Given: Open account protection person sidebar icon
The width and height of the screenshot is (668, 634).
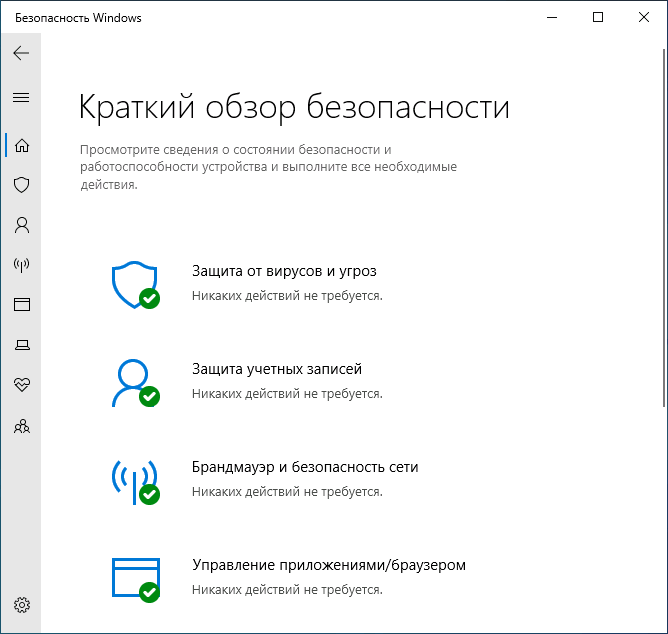Looking at the screenshot, I should [x=22, y=225].
